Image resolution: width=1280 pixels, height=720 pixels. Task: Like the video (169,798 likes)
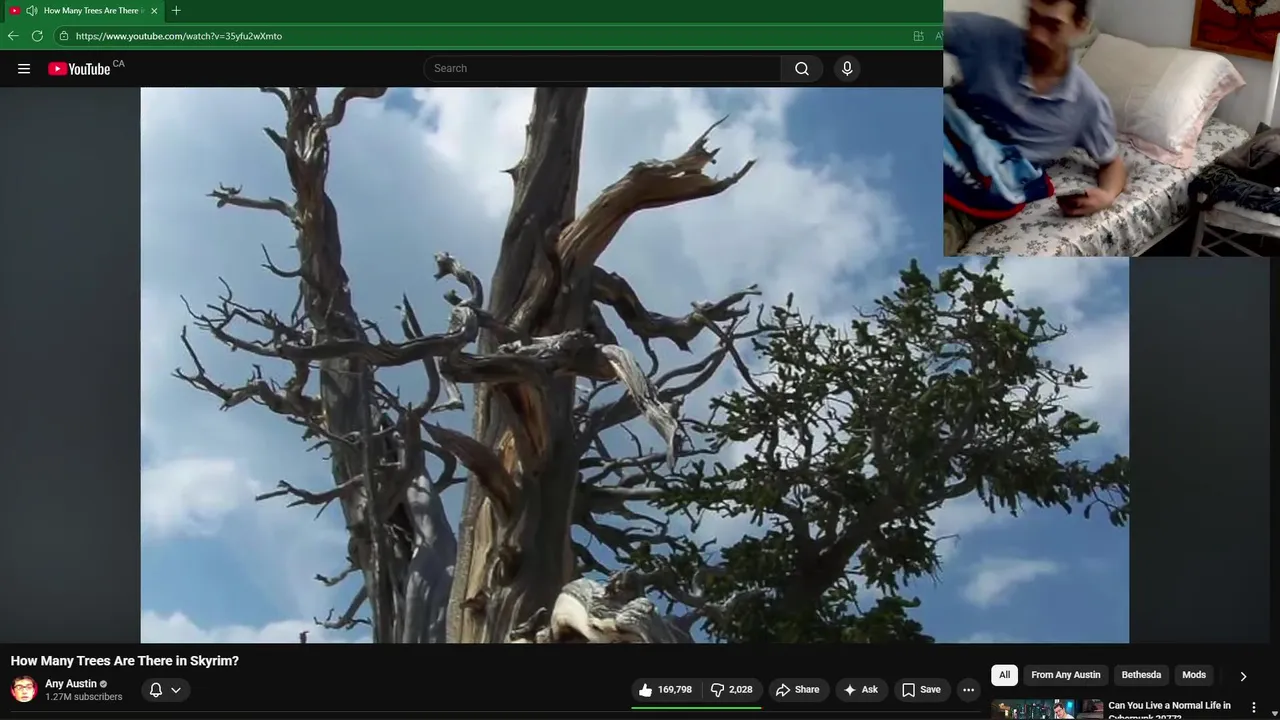(665, 690)
